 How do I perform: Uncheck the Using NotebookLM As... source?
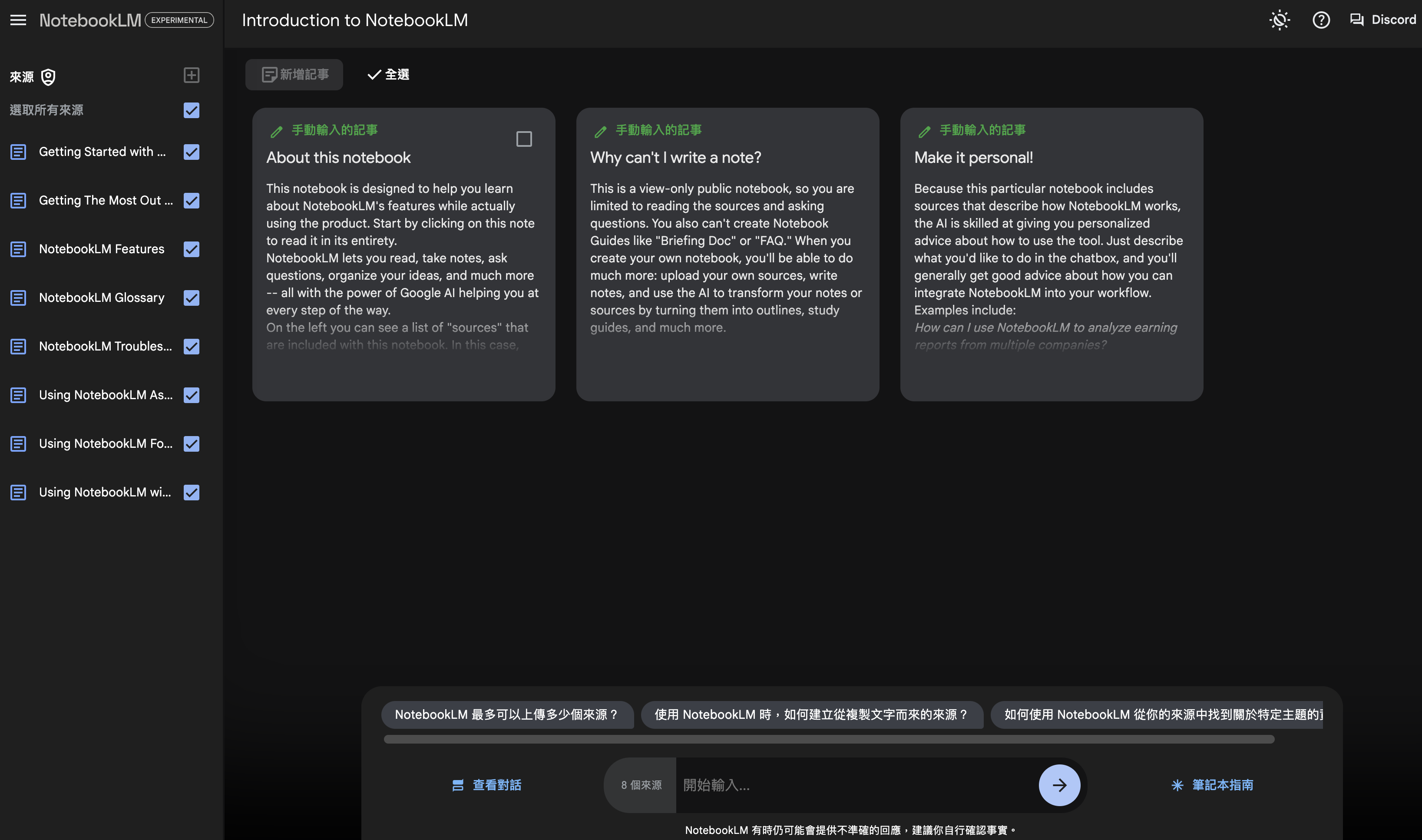191,395
